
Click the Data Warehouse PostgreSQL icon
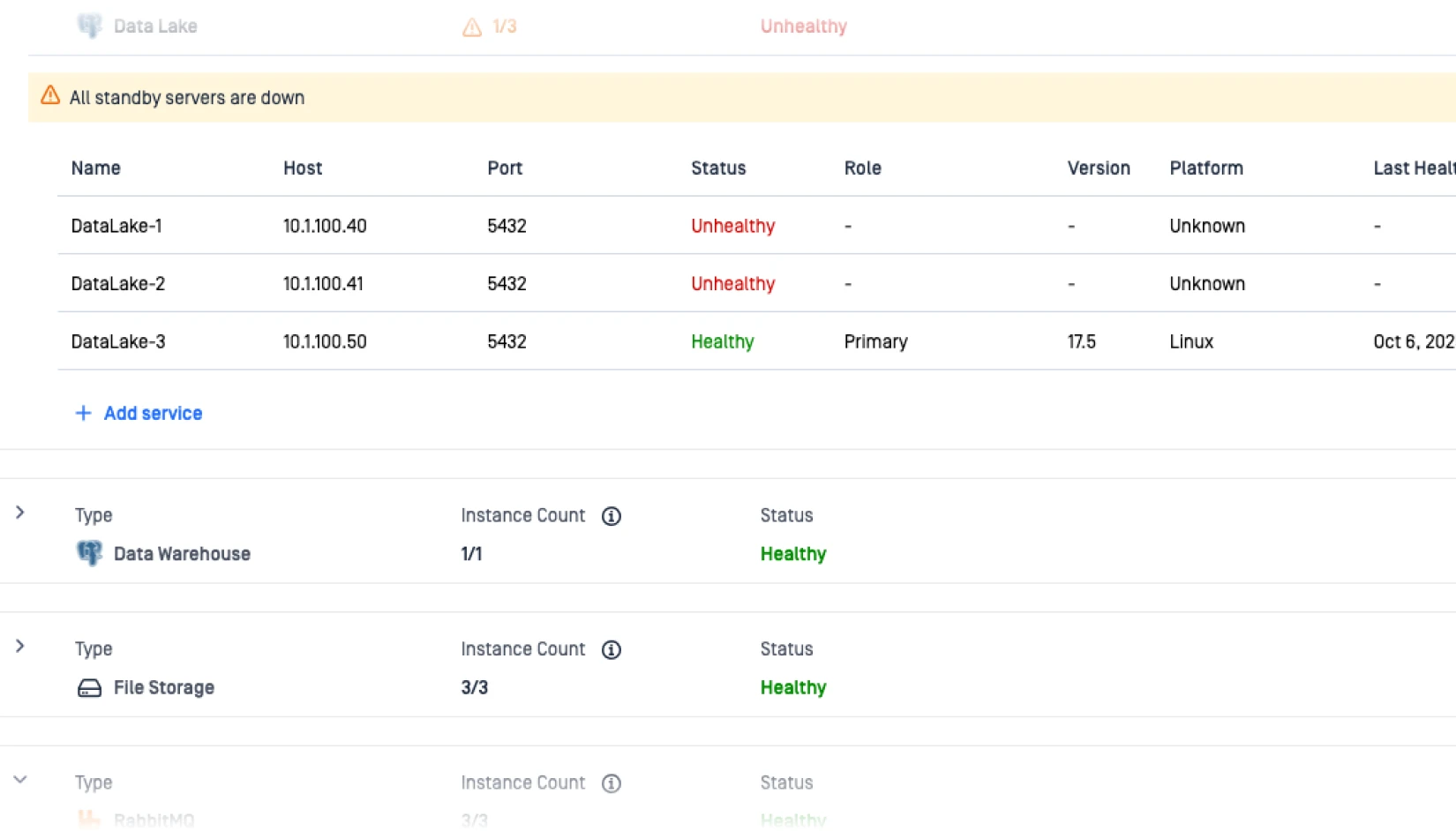coord(89,553)
